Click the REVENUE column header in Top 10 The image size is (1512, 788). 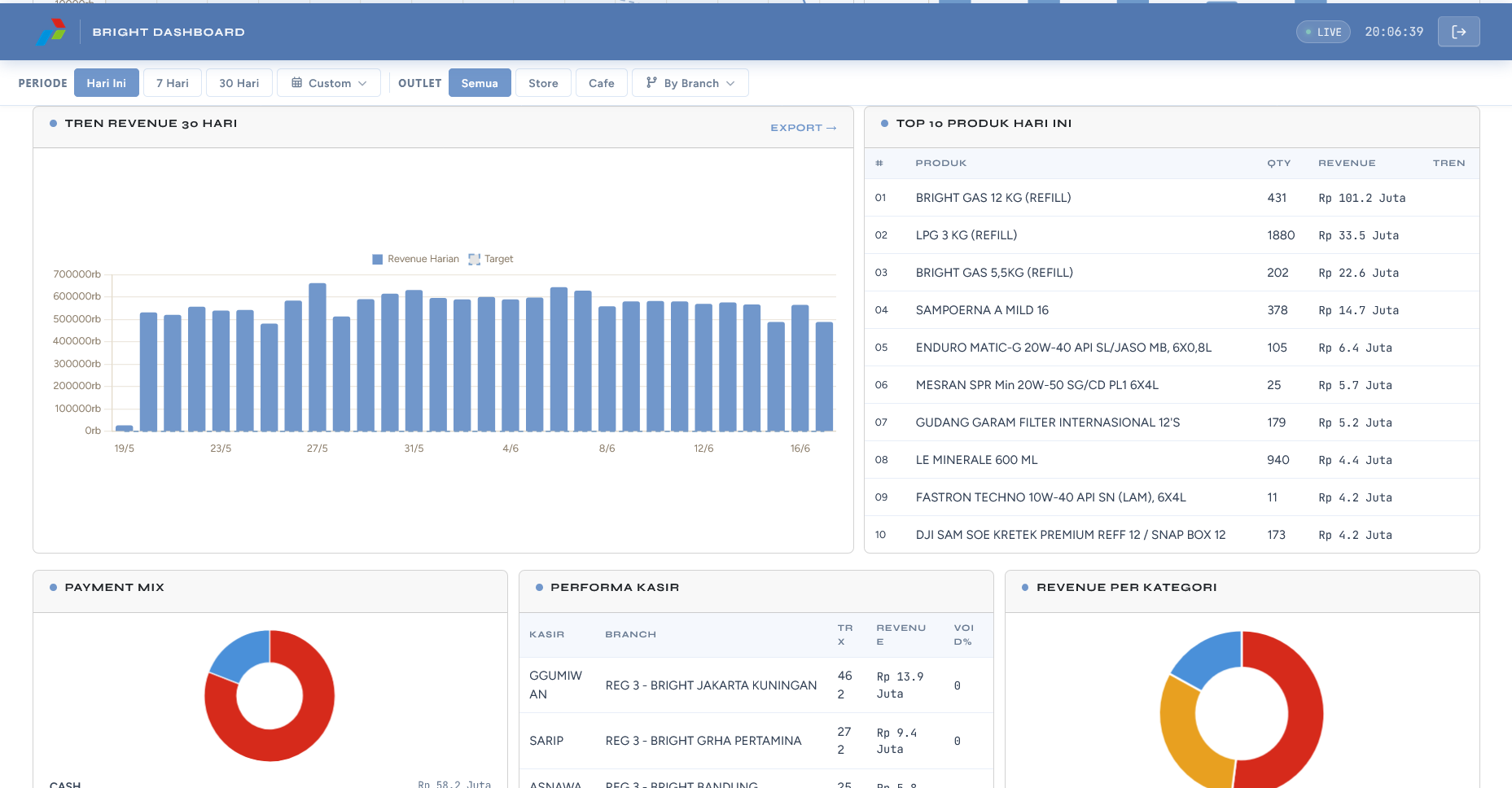tap(1347, 163)
